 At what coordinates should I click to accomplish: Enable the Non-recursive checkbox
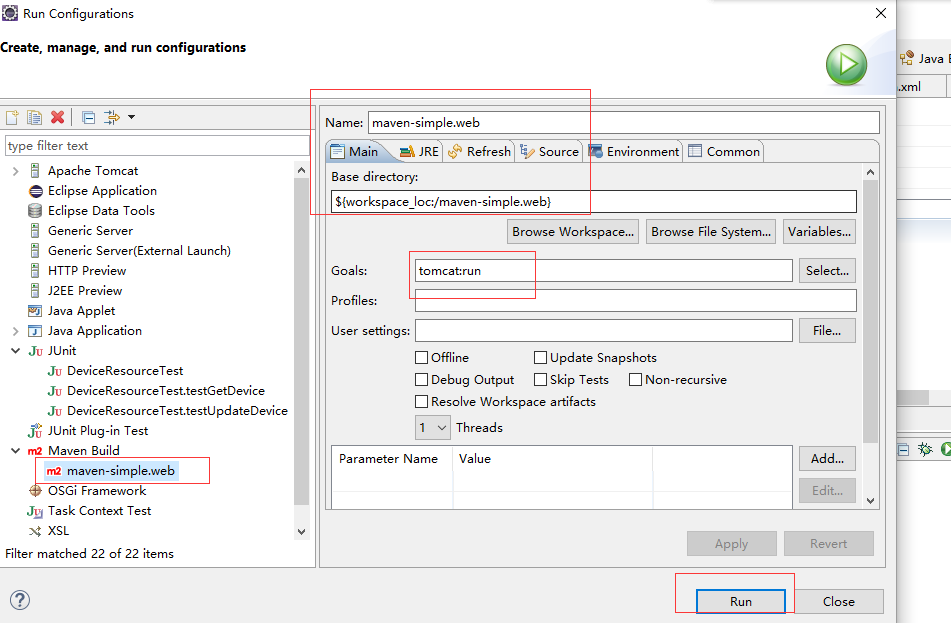click(x=636, y=380)
